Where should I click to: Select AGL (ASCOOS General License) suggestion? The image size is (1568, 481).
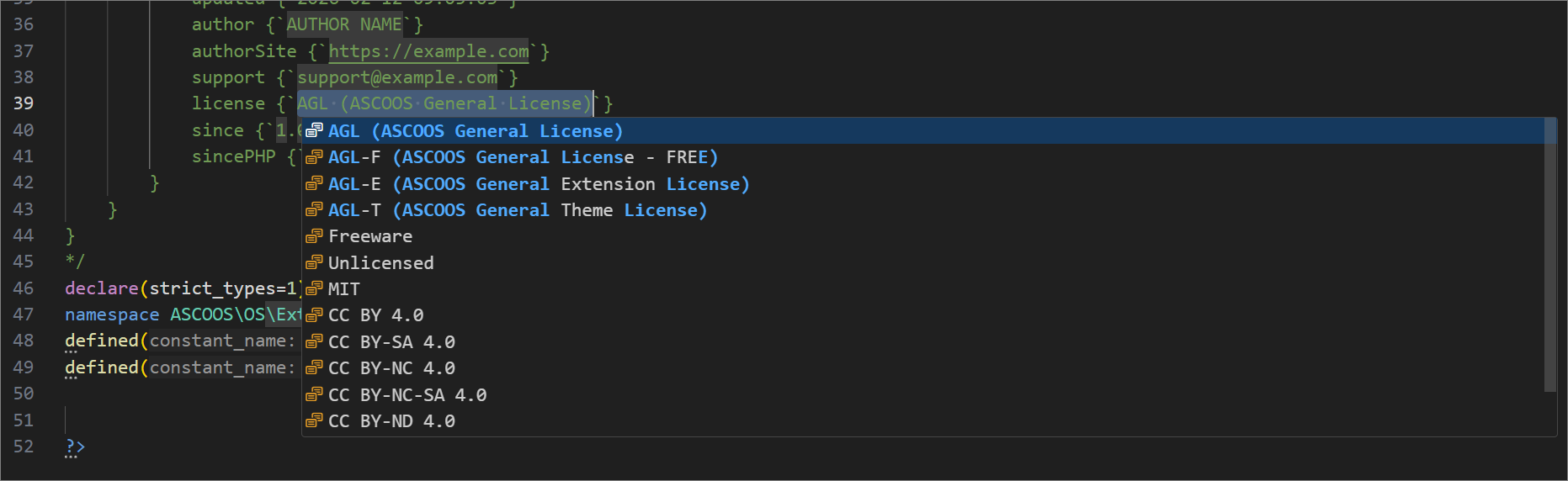923,130
